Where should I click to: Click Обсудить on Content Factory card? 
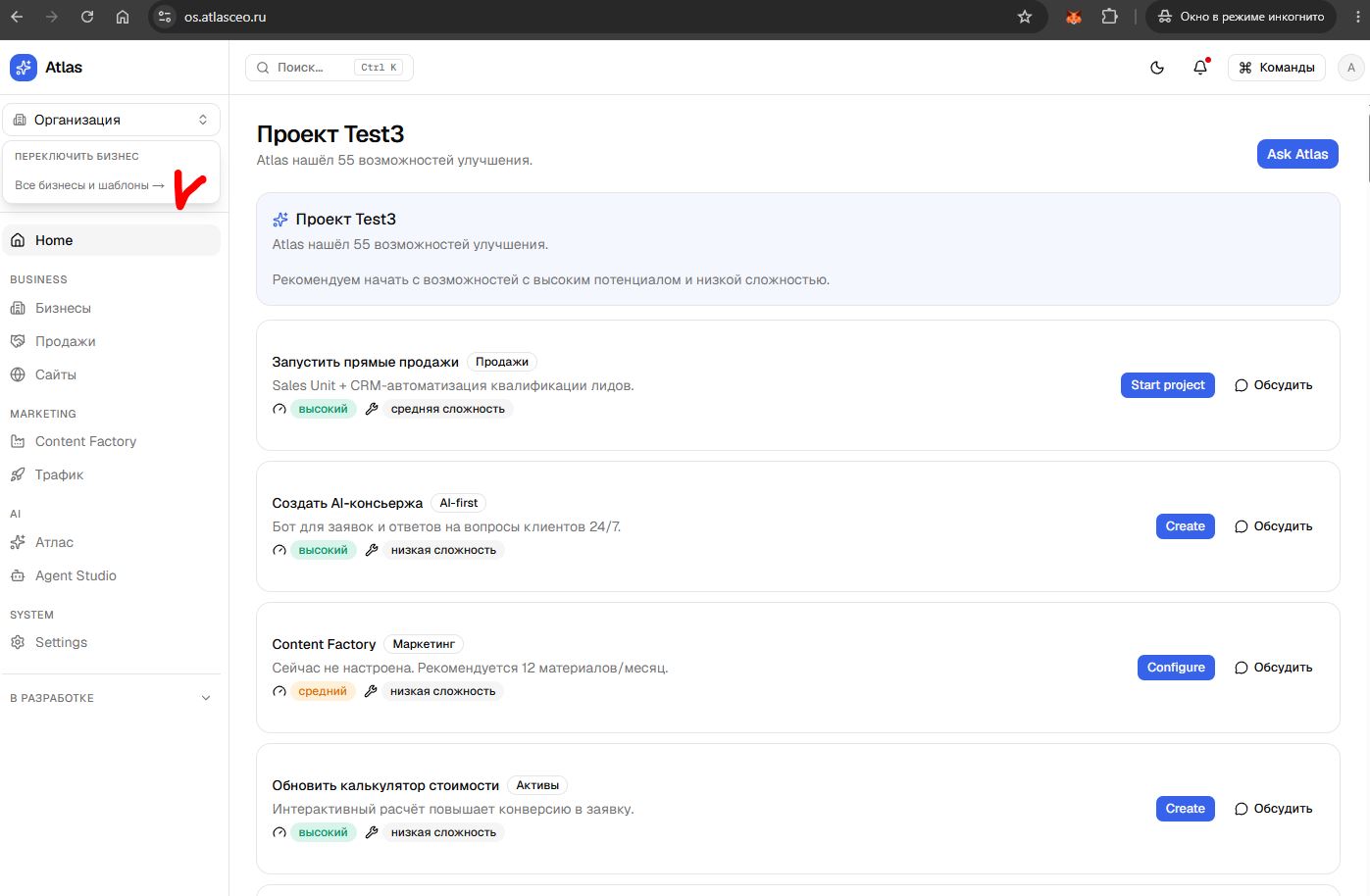coord(1273,668)
